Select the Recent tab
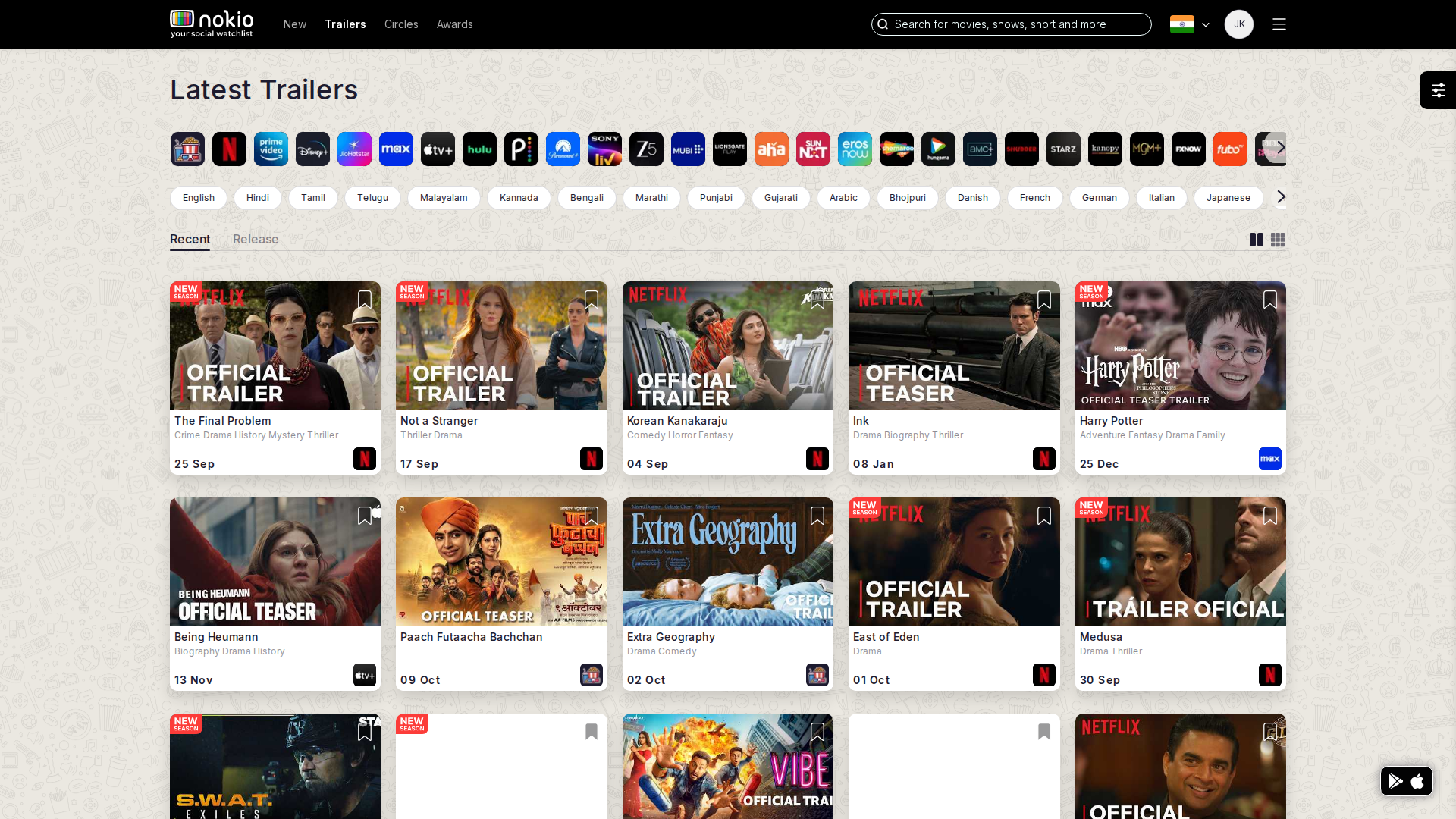 tap(190, 239)
